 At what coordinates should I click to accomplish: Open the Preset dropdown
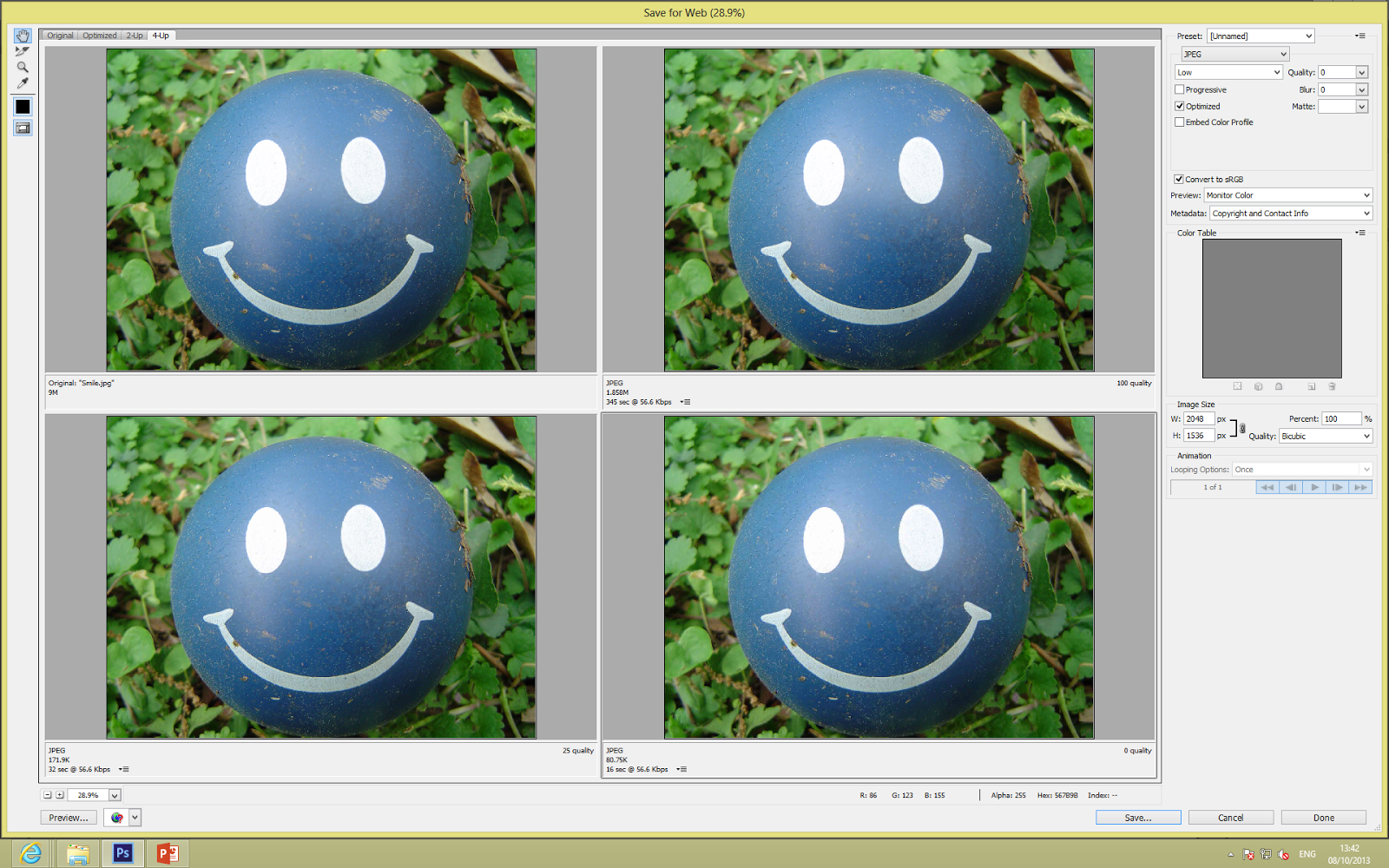pos(1261,36)
